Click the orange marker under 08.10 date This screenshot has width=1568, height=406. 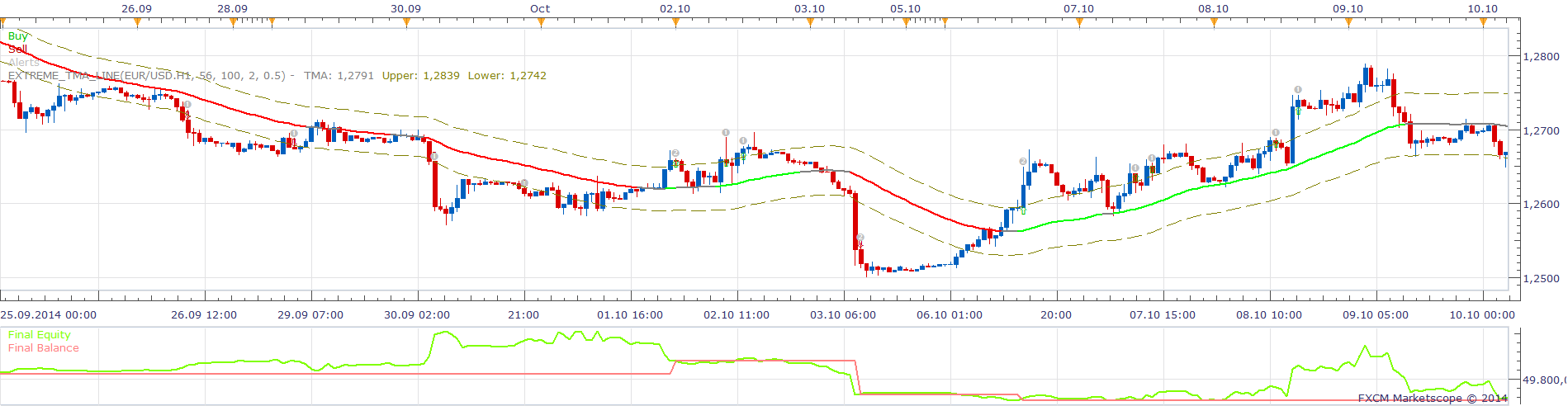coord(1214,23)
